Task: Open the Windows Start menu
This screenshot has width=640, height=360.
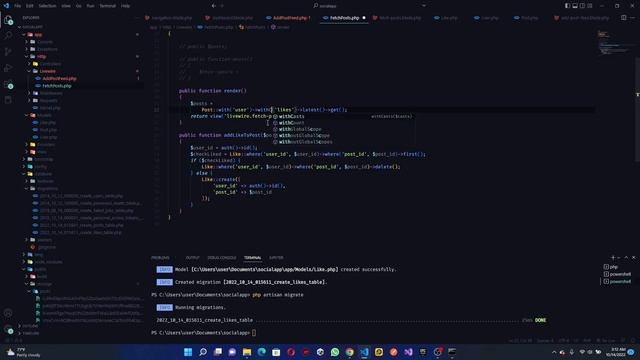Action: click(188, 352)
